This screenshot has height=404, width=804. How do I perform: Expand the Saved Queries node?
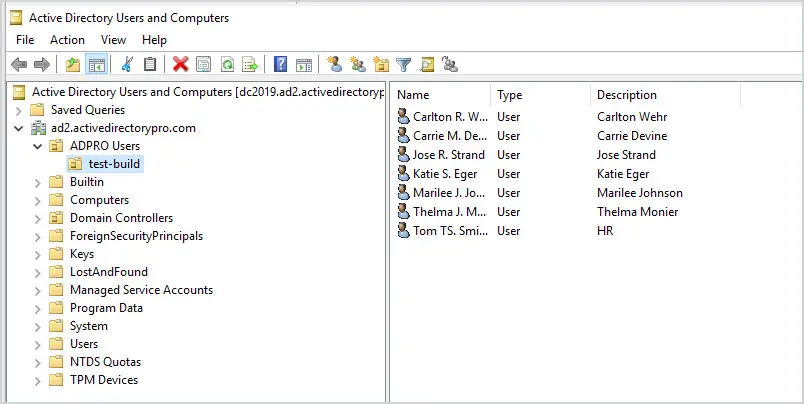point(19,110)
